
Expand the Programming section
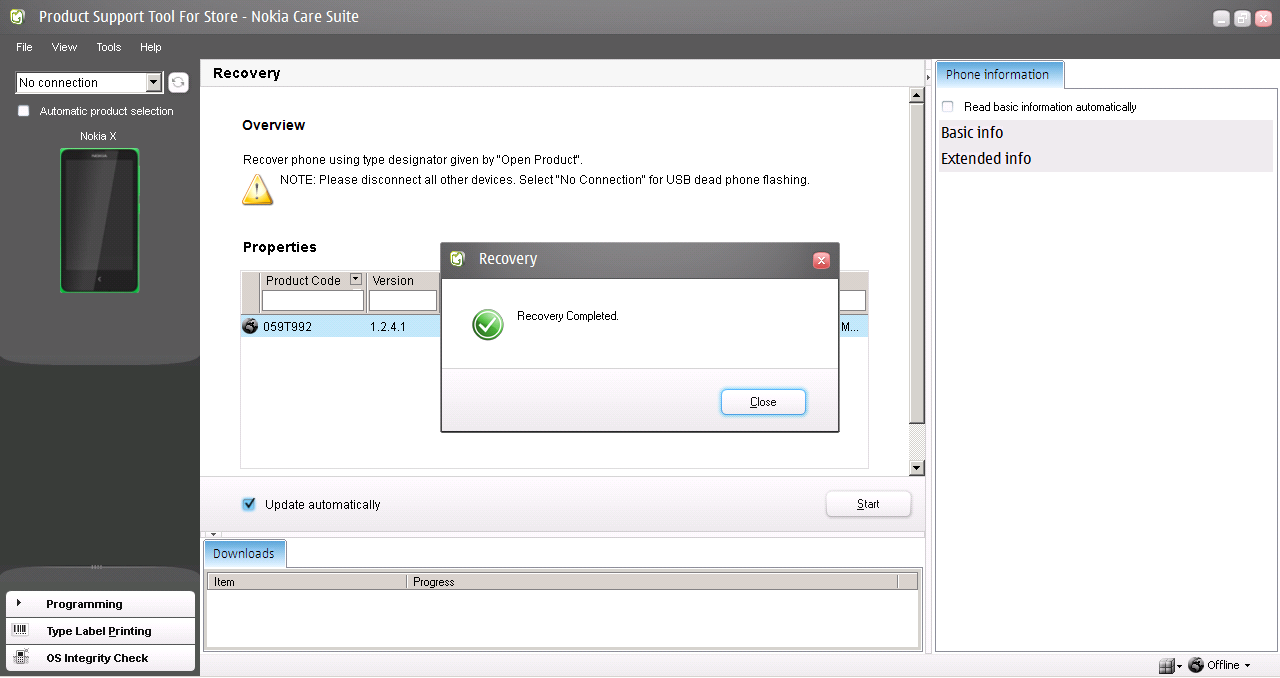[19, 603]
